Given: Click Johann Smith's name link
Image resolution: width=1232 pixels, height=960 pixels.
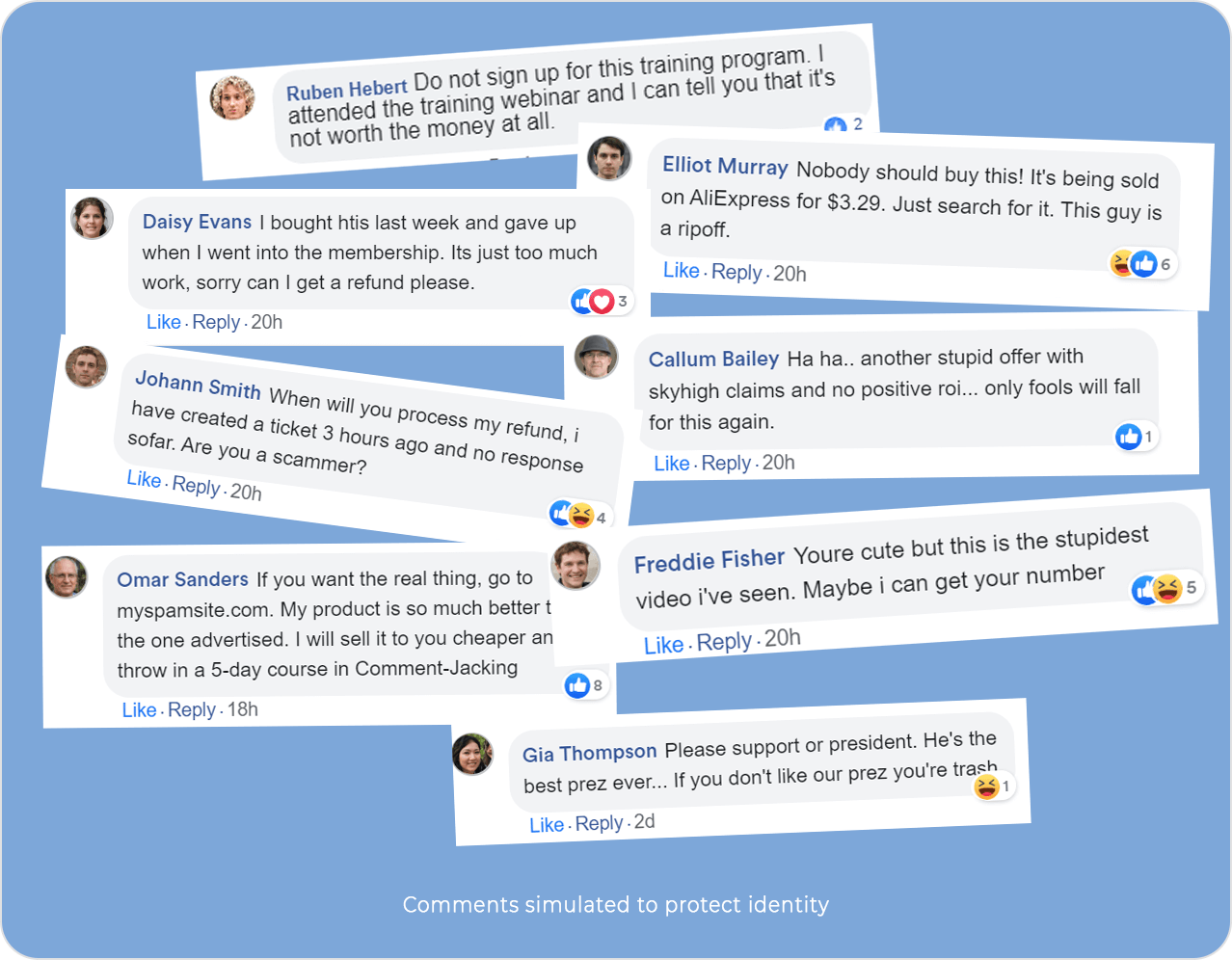Looking at the screenshot, I should click(x=198, y=384).
